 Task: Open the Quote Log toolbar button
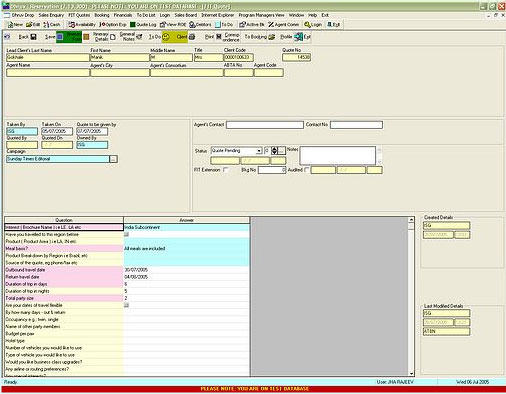[143, 25]
